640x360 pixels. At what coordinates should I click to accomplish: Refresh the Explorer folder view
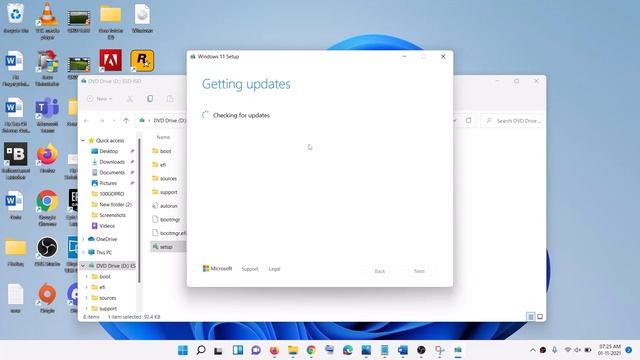[469, 120]
